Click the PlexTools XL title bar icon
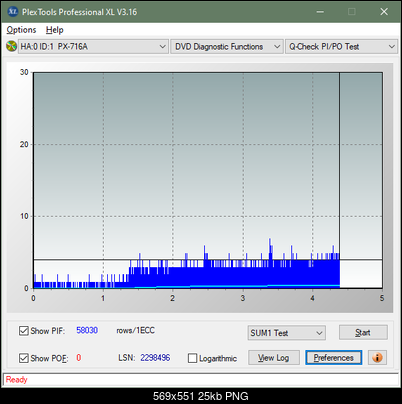The image size is (402, 404). 13,12
